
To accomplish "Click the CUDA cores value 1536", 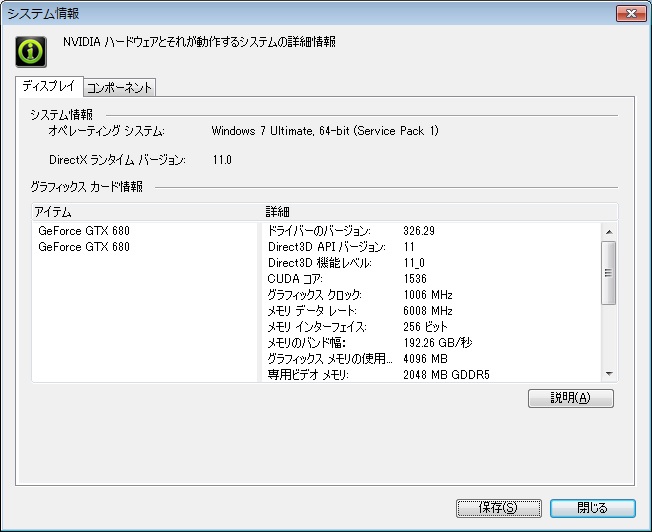I will (x=415, y=279).
